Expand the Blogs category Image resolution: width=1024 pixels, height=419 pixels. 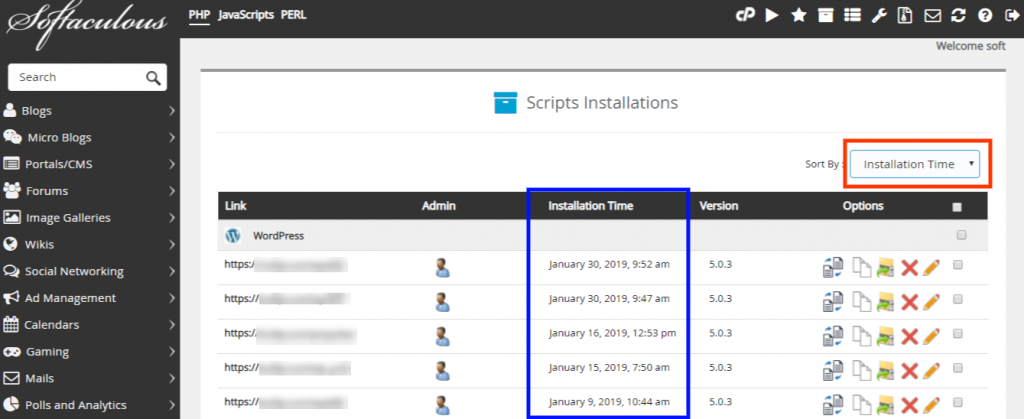click(89, 111)
